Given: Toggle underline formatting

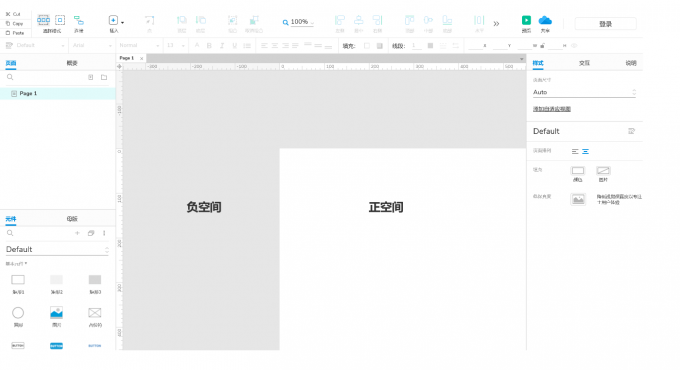Looking at the screenshot, I should pos(235,46).
